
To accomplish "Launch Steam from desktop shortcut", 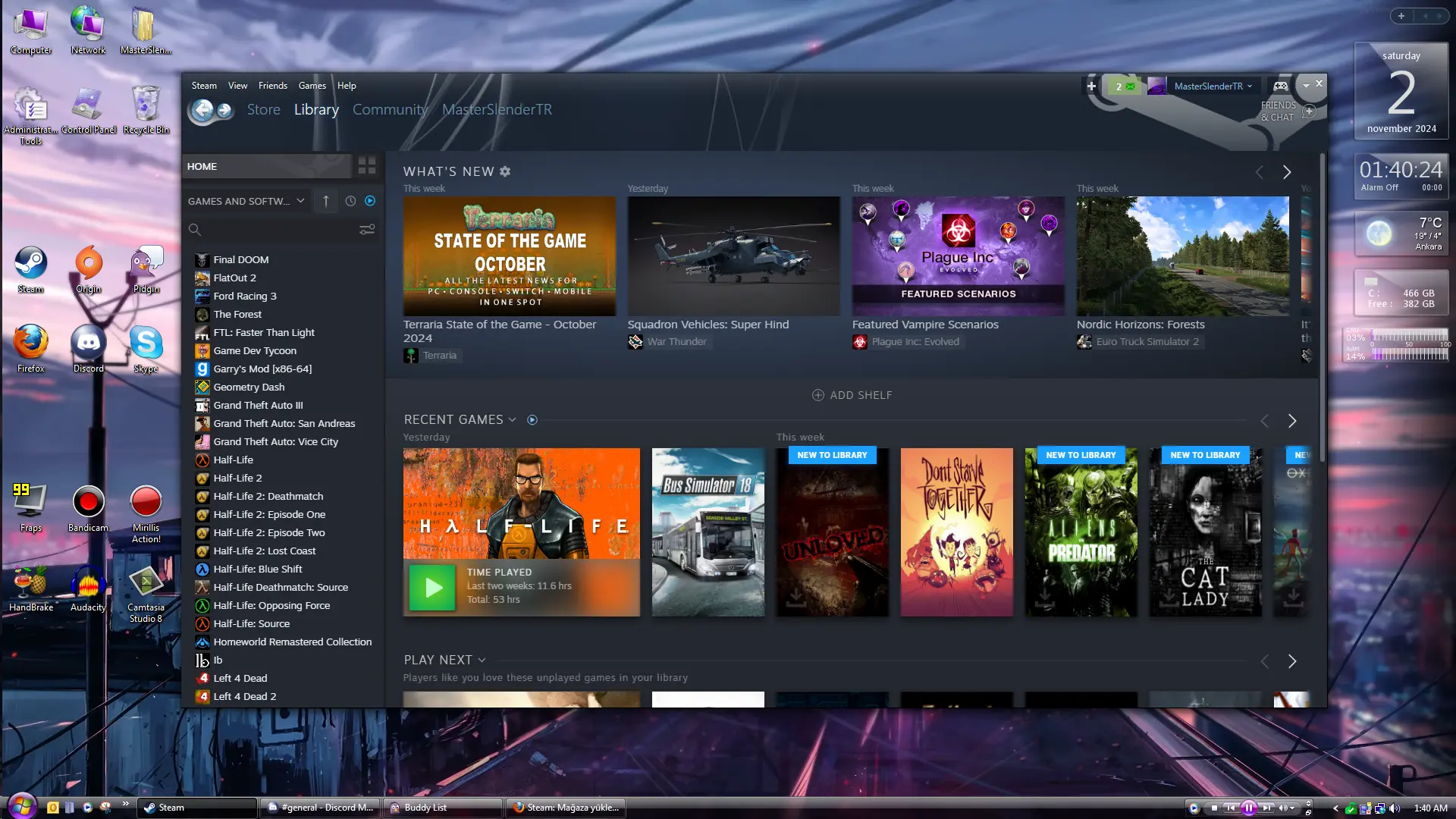I will 30,270.
